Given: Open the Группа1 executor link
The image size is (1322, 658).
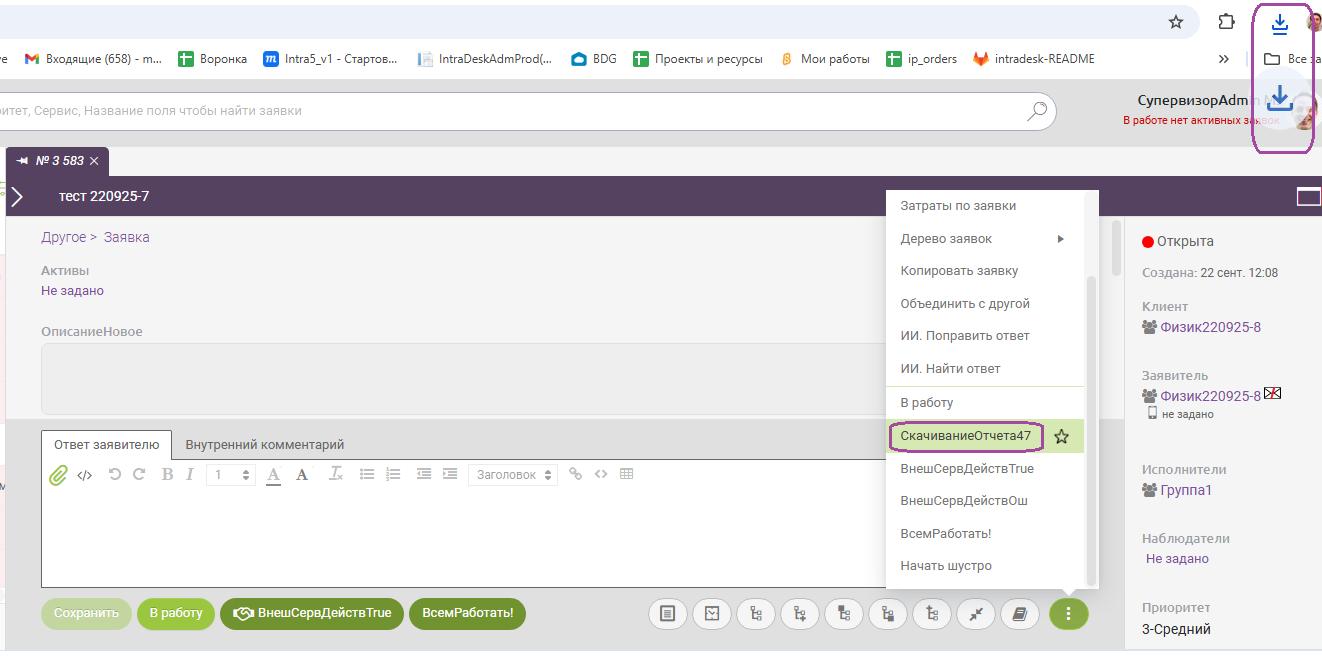Looking at the screenshot, I should [1185, 490].
